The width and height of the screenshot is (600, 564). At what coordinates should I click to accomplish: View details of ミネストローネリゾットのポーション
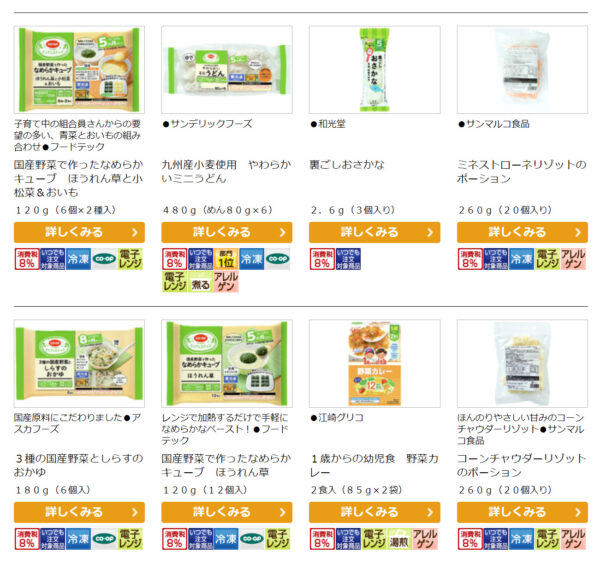522,232
